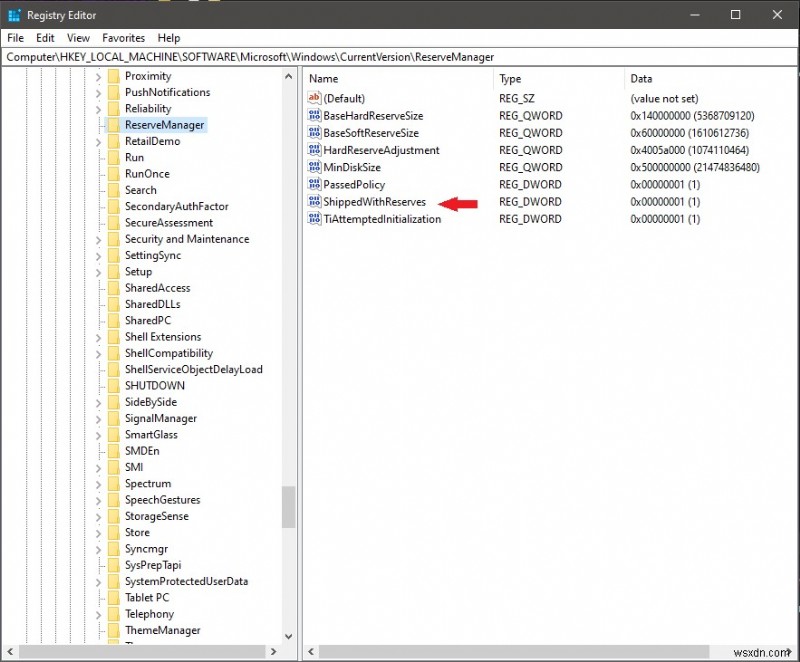
Task: Click the Registry Editor icon in the title bar
Action: 14,14
